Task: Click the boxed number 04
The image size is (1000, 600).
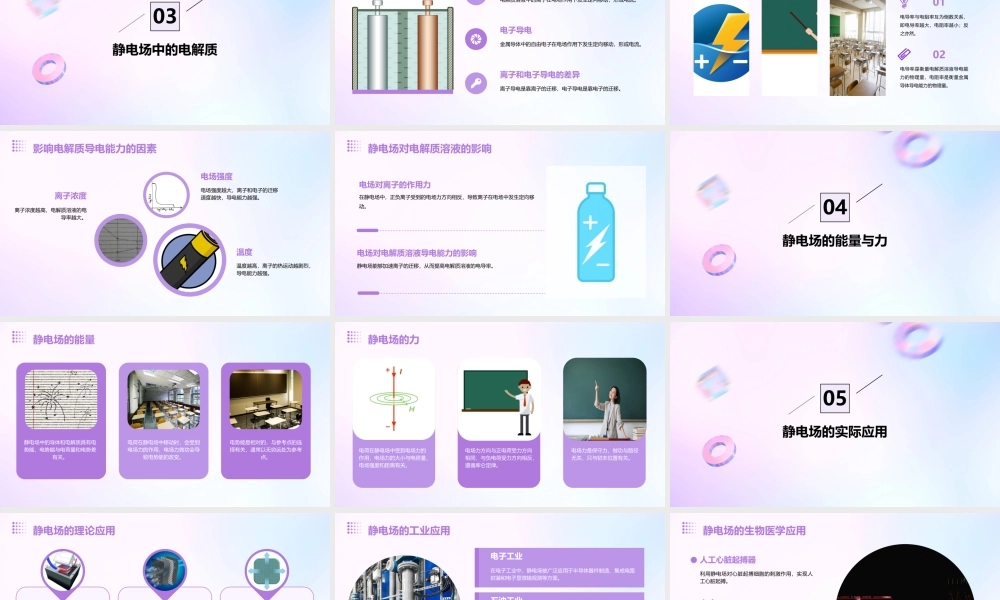Action: pos(835,207)
